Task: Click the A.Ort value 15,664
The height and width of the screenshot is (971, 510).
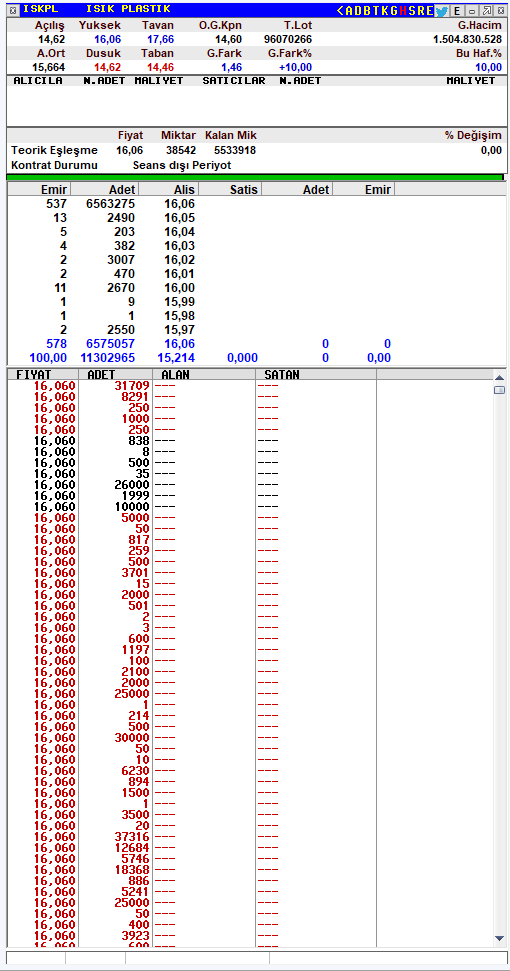Action: (48, 67)
